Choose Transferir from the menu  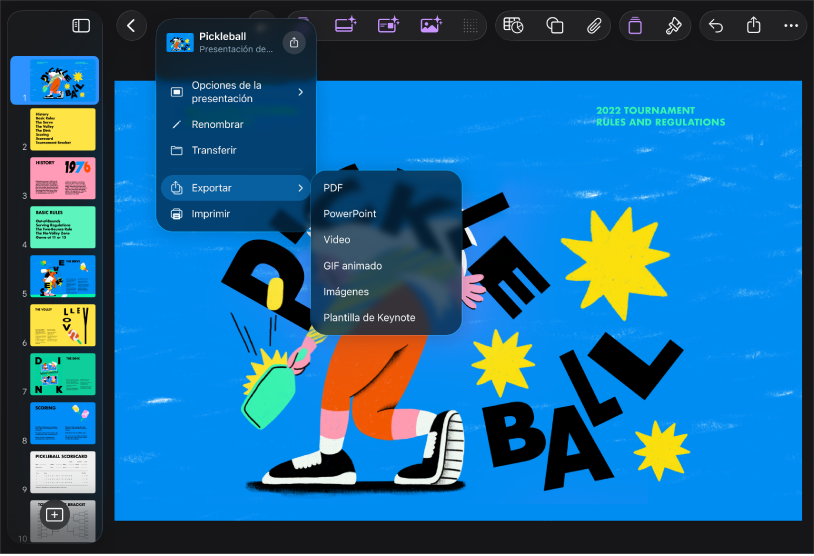(236, 151)
